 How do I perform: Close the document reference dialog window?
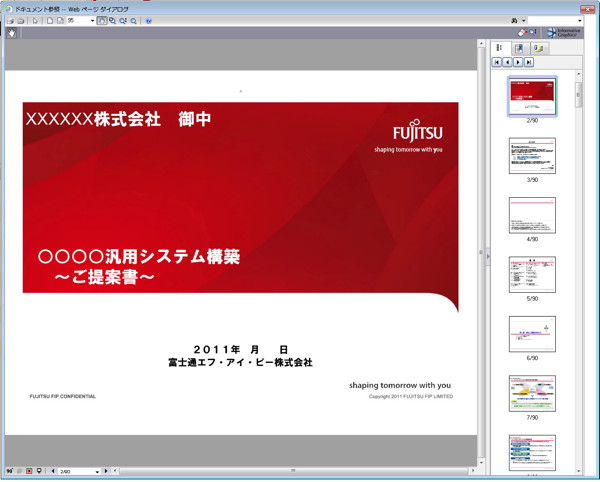[587, 8]
